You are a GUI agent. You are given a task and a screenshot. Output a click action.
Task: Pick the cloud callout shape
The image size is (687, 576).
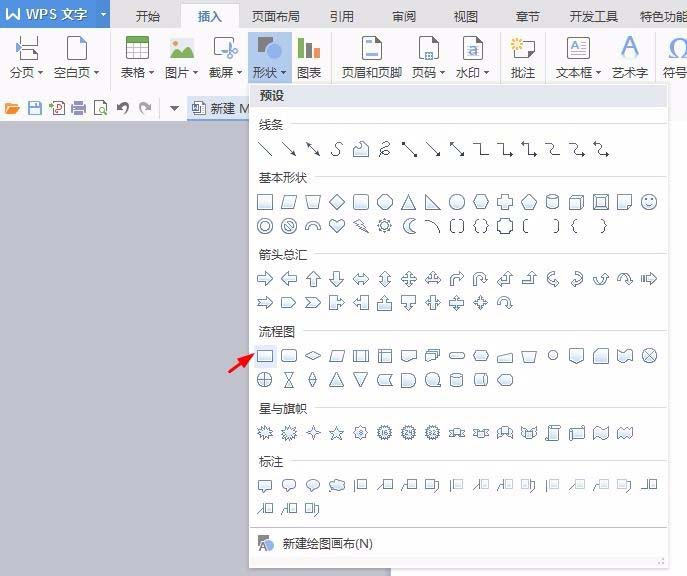(x=337, y=485)
